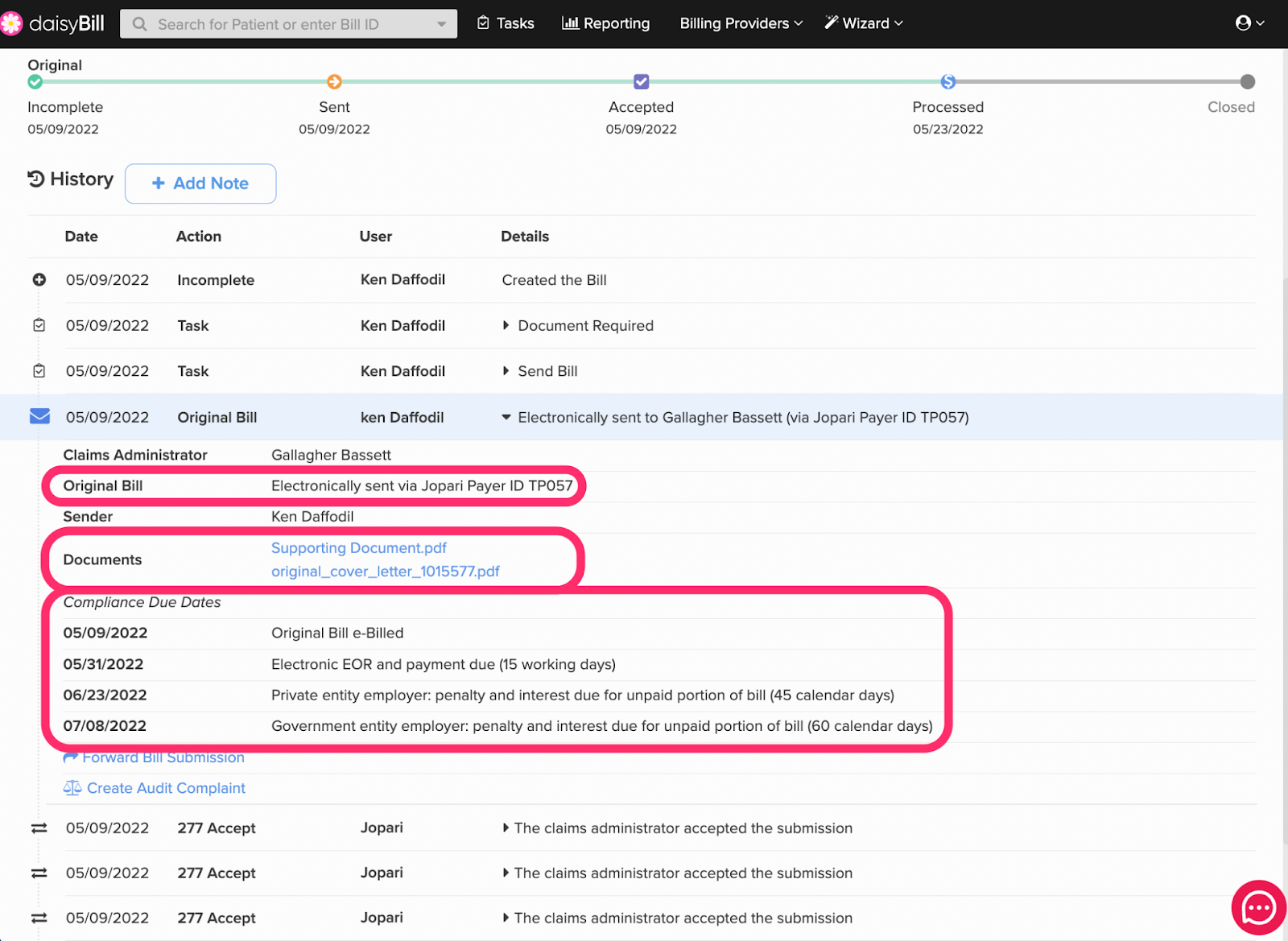Viewport: 1288px width, 941px height.
Task: Open the Tasks page
Action: click(506, 23)
